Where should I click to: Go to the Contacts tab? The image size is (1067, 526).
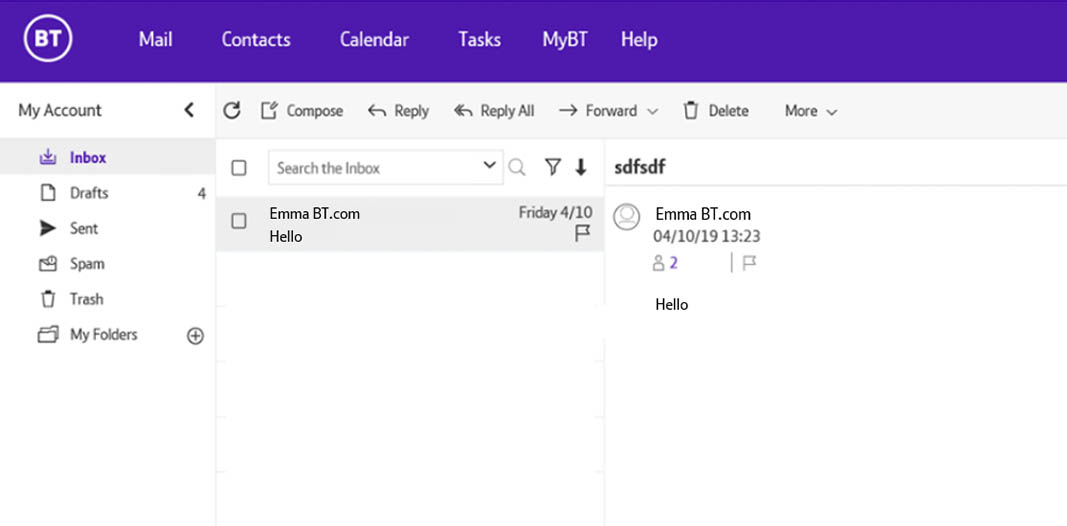[256, 40]
